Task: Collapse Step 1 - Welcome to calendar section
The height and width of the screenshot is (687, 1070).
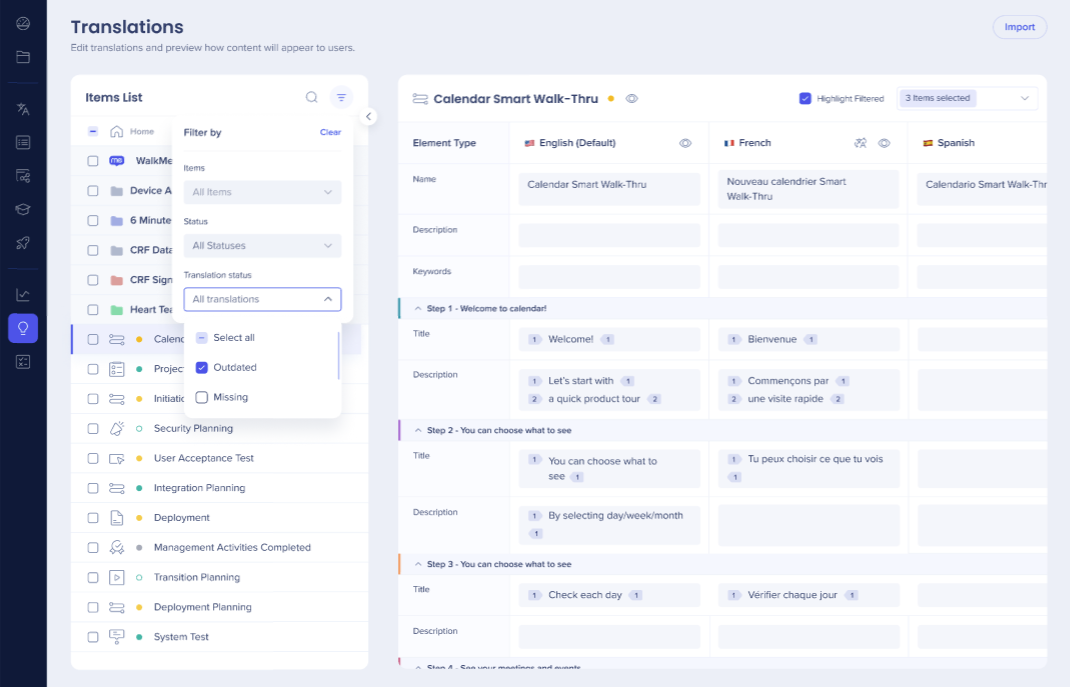Action: (418, 308)
